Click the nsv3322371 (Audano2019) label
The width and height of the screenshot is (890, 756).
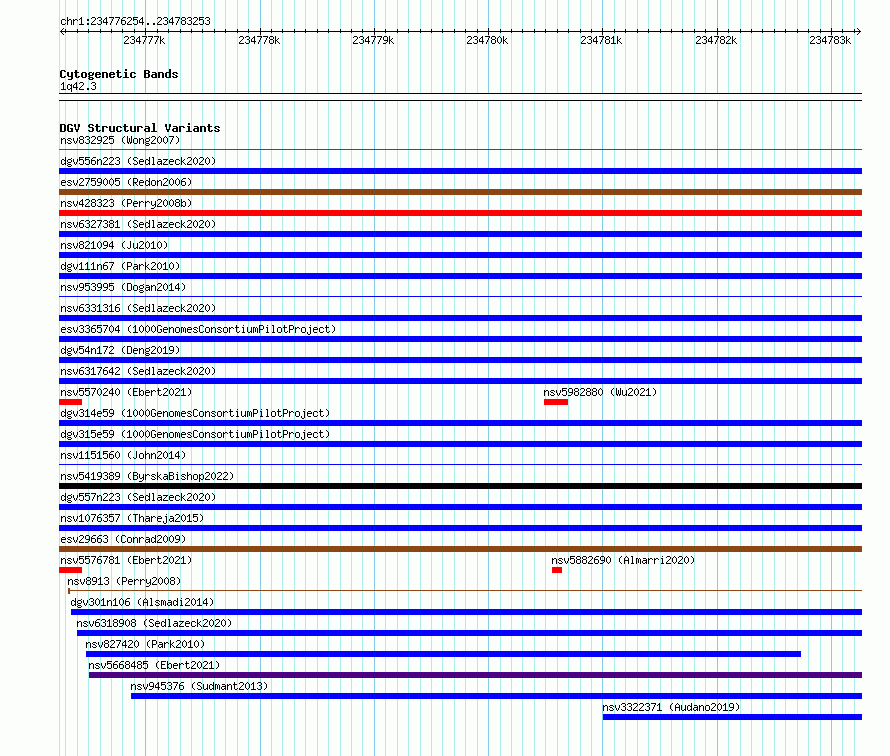(x=671, y=707)
